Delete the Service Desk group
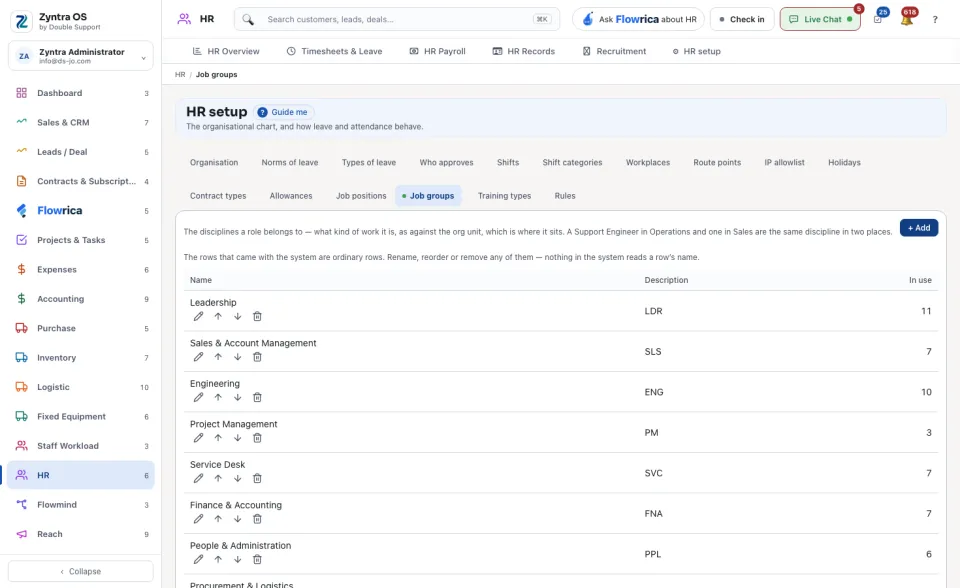The height and width of the screenshot is (588, 960). coord(257,478)
